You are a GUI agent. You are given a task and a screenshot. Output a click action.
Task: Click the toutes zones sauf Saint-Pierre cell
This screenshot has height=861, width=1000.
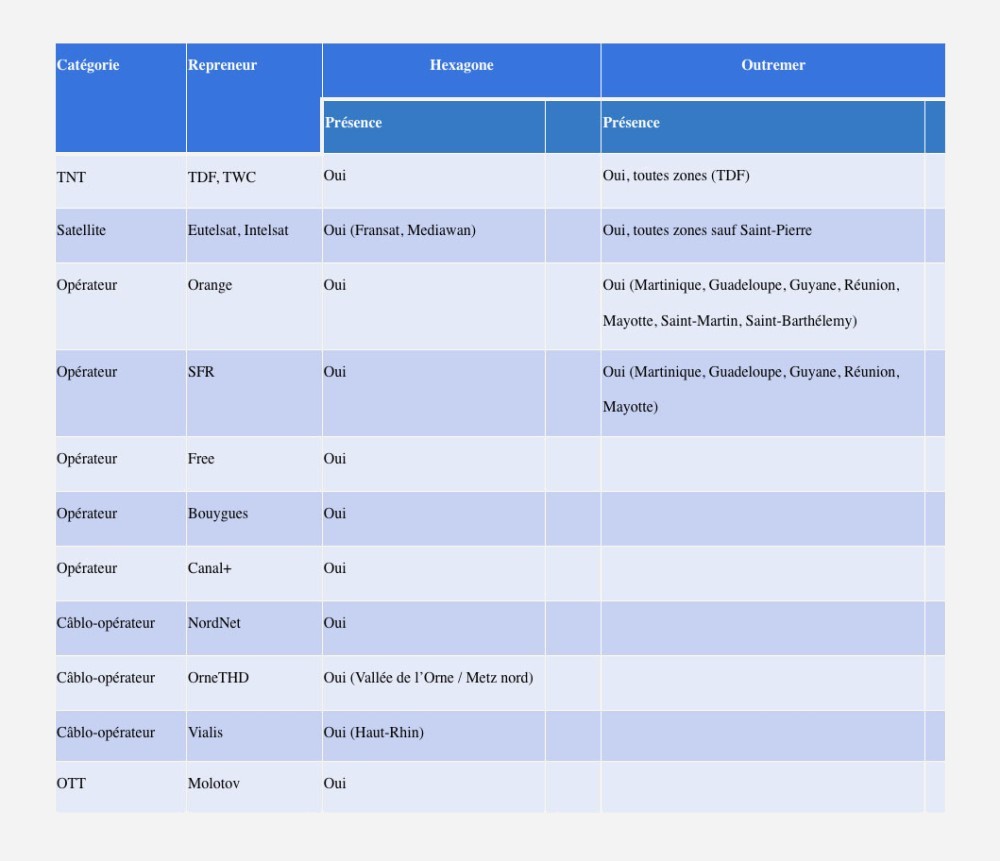(x=707, y=231)
